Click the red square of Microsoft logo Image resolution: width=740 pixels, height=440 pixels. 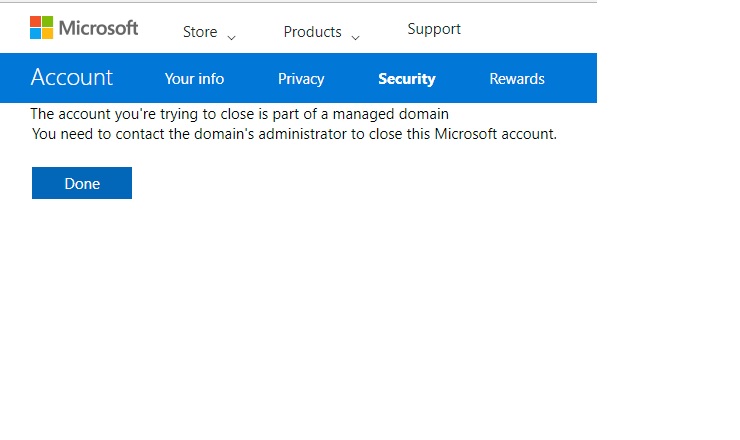tap(35, 21)
